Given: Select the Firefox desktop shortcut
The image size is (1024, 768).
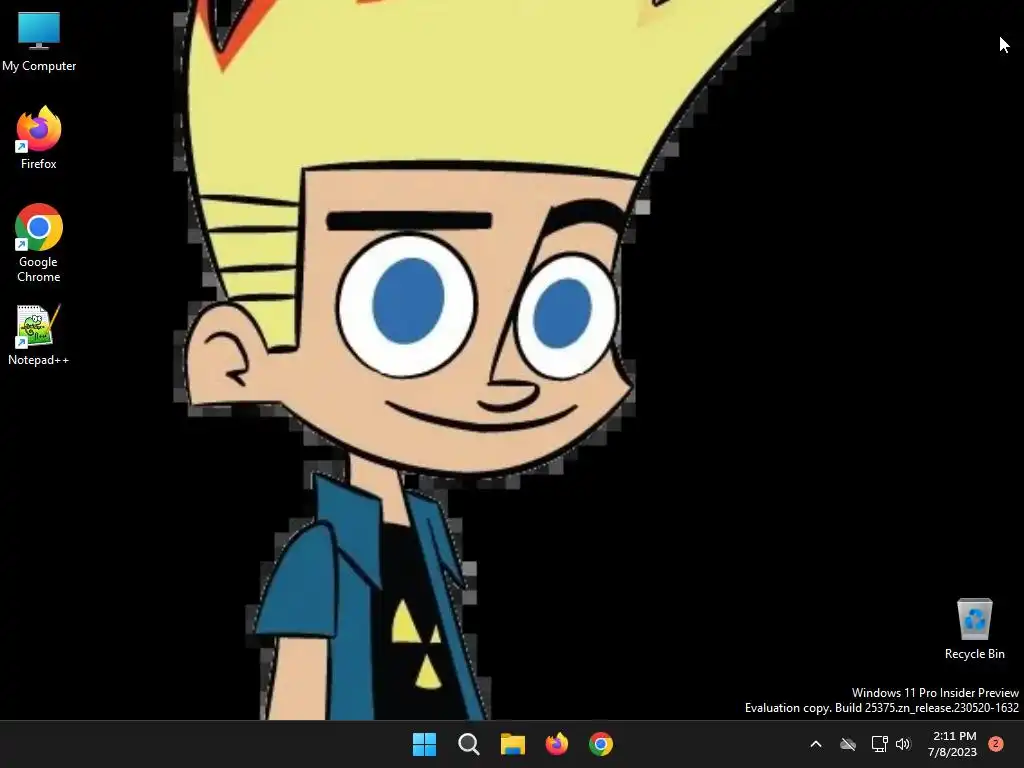Looking at the screenshot, I should (39, 138).
